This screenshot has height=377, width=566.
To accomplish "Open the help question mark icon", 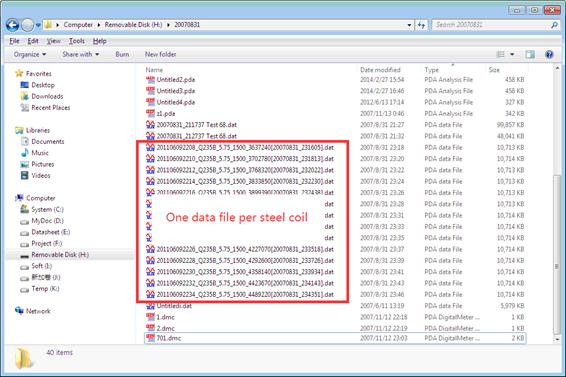I will click(549, 55).
